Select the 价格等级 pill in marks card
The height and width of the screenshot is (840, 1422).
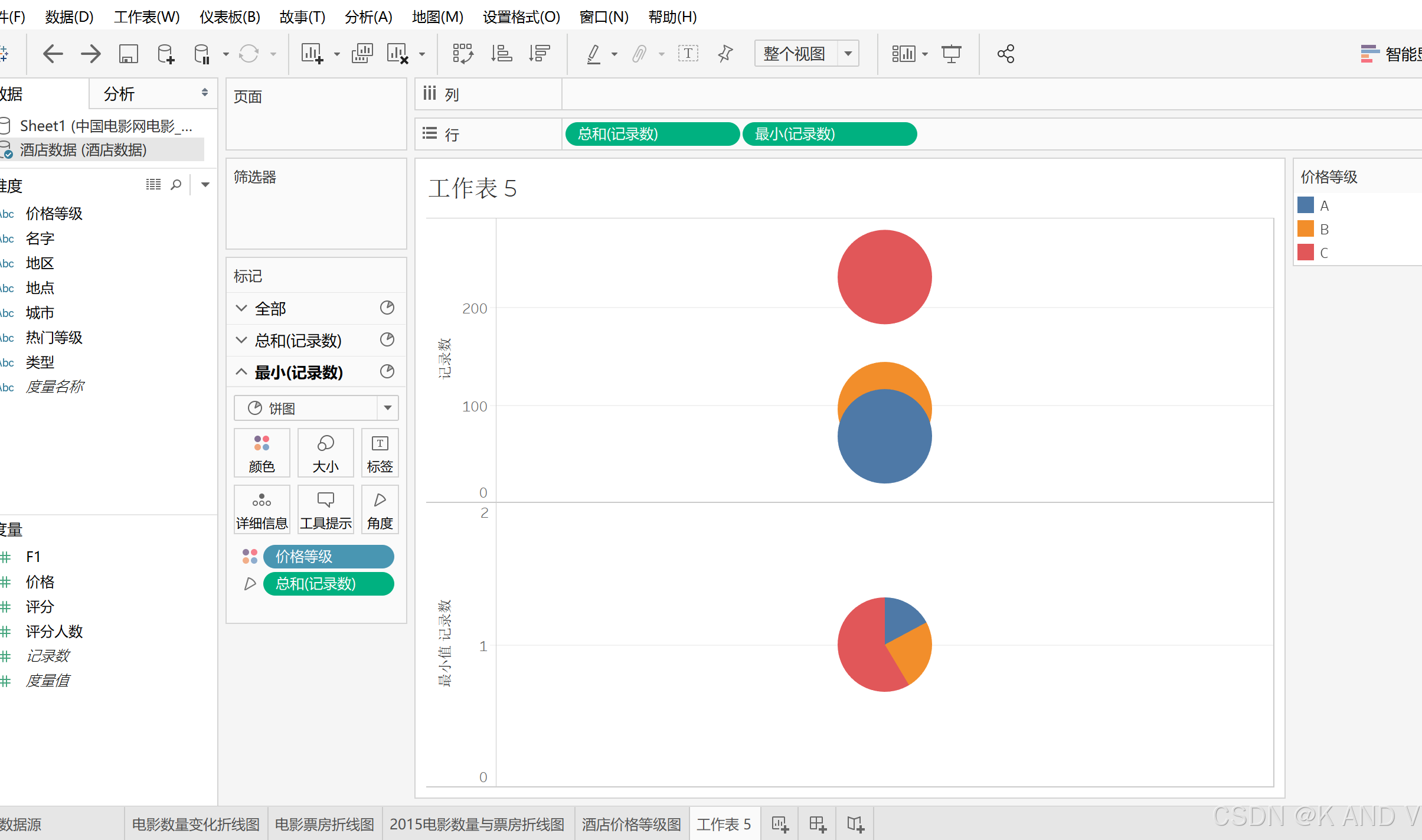pyautogui.click(x=328, y=556)
